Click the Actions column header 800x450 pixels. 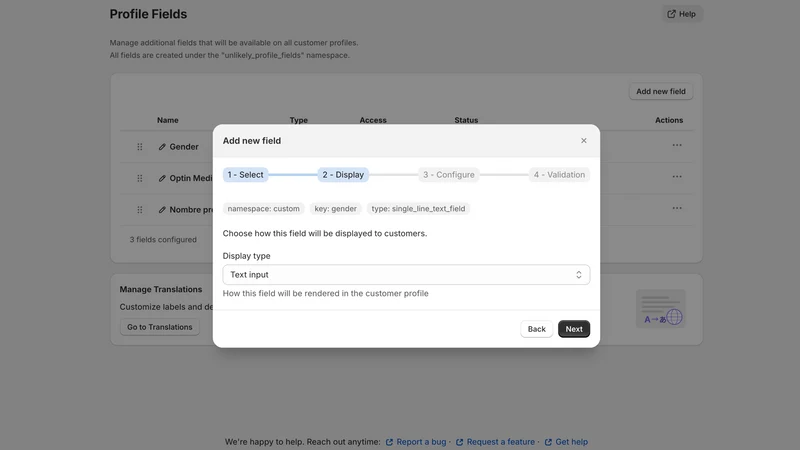669,120
